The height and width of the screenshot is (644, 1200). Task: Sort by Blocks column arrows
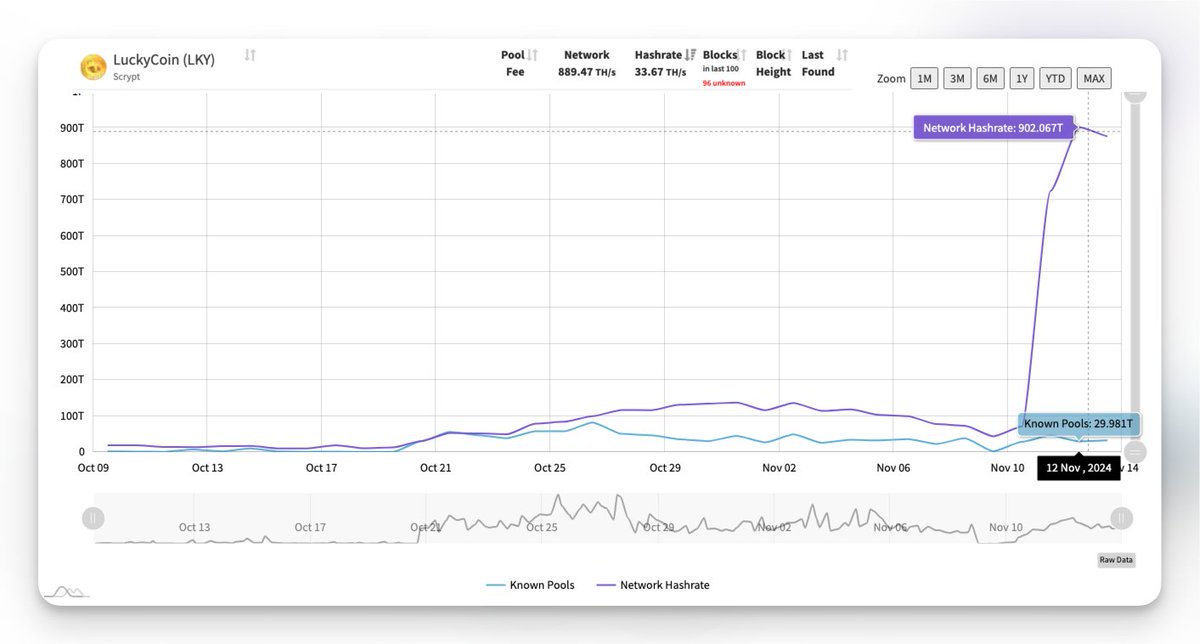click(x=743, y=55)
